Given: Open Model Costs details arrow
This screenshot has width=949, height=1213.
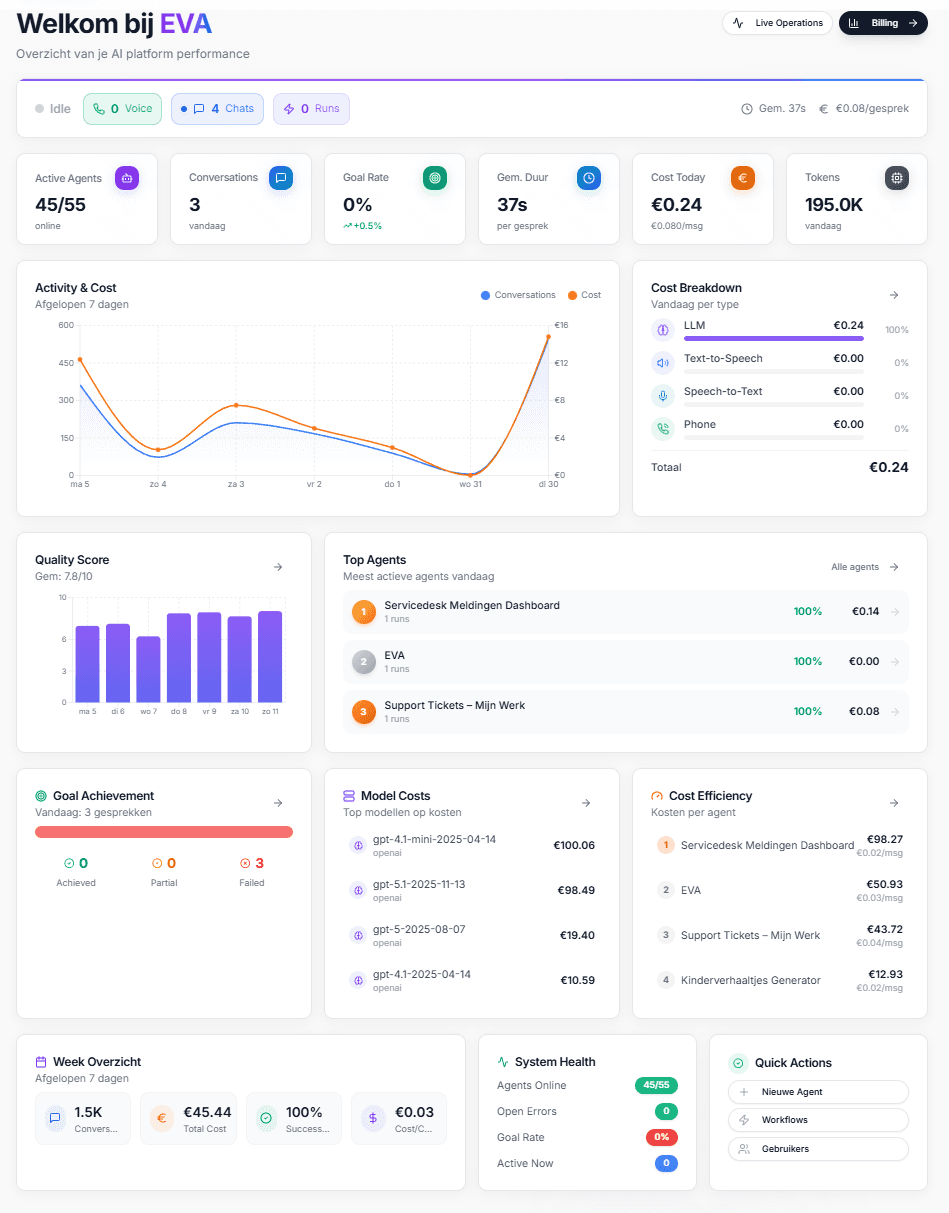Looking at the screenshot, I should pyautogui.click(x=586, y=803).
